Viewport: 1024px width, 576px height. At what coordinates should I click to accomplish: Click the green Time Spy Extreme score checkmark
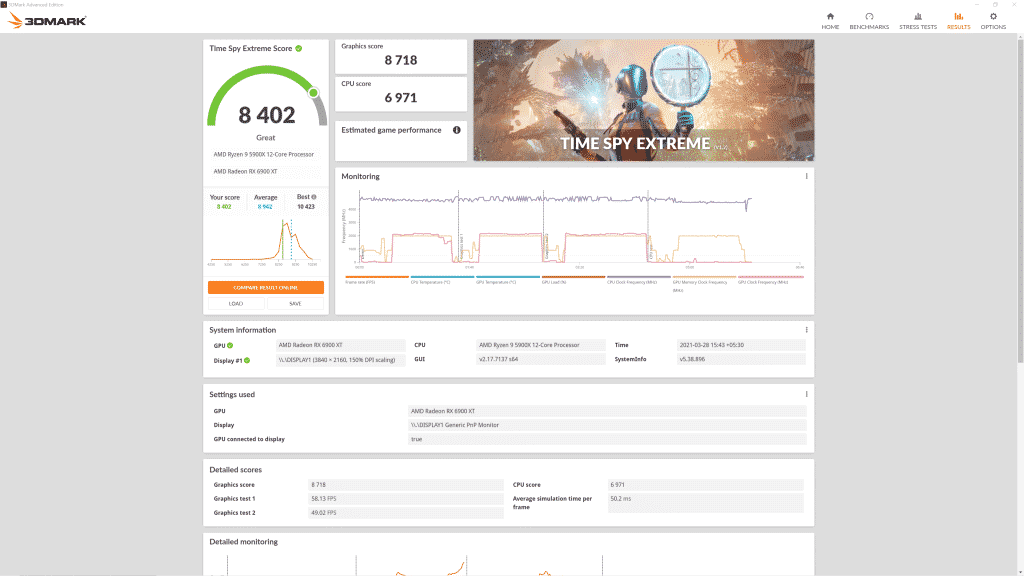[x=298, y=48]
